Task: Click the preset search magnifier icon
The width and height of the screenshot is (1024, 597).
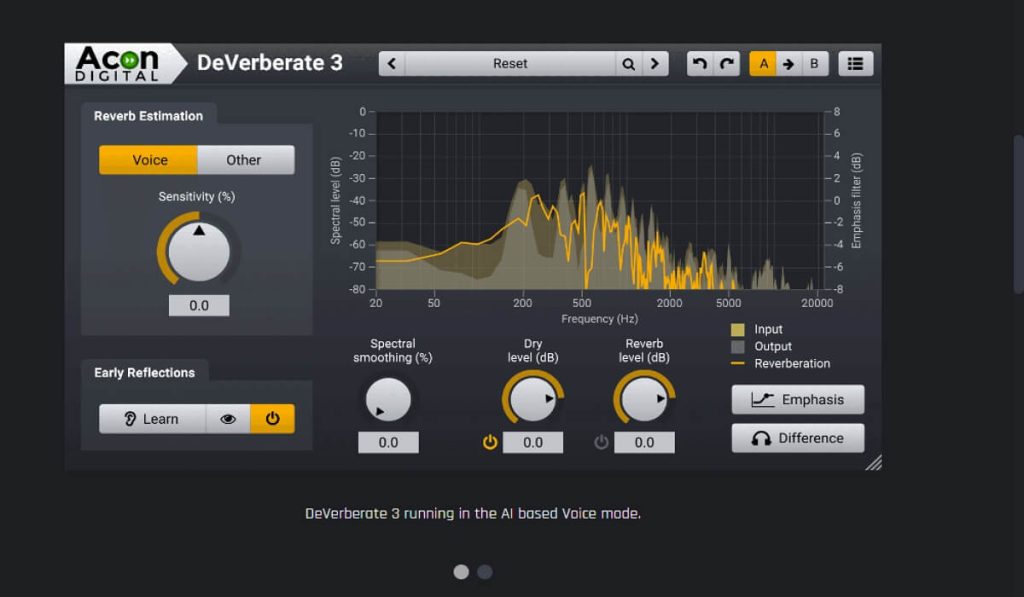Action: (628, 64)
